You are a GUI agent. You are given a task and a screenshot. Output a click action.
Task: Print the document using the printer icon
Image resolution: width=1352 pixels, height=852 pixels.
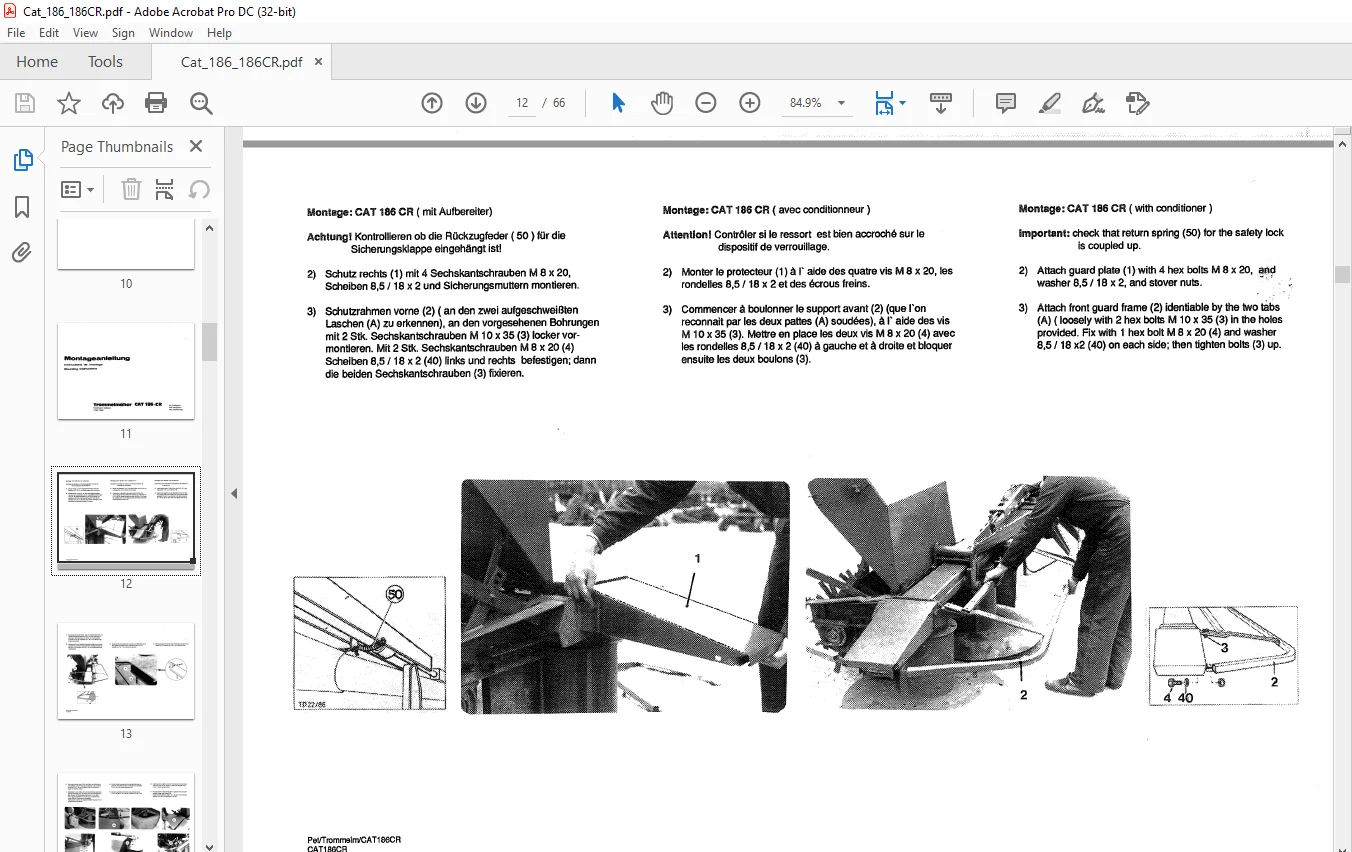coord(156,103)
